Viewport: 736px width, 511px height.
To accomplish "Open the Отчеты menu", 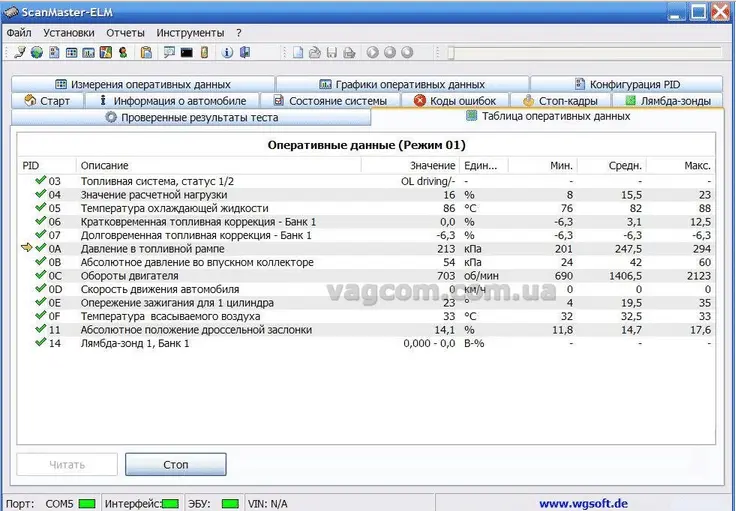I will click(125, 33).
